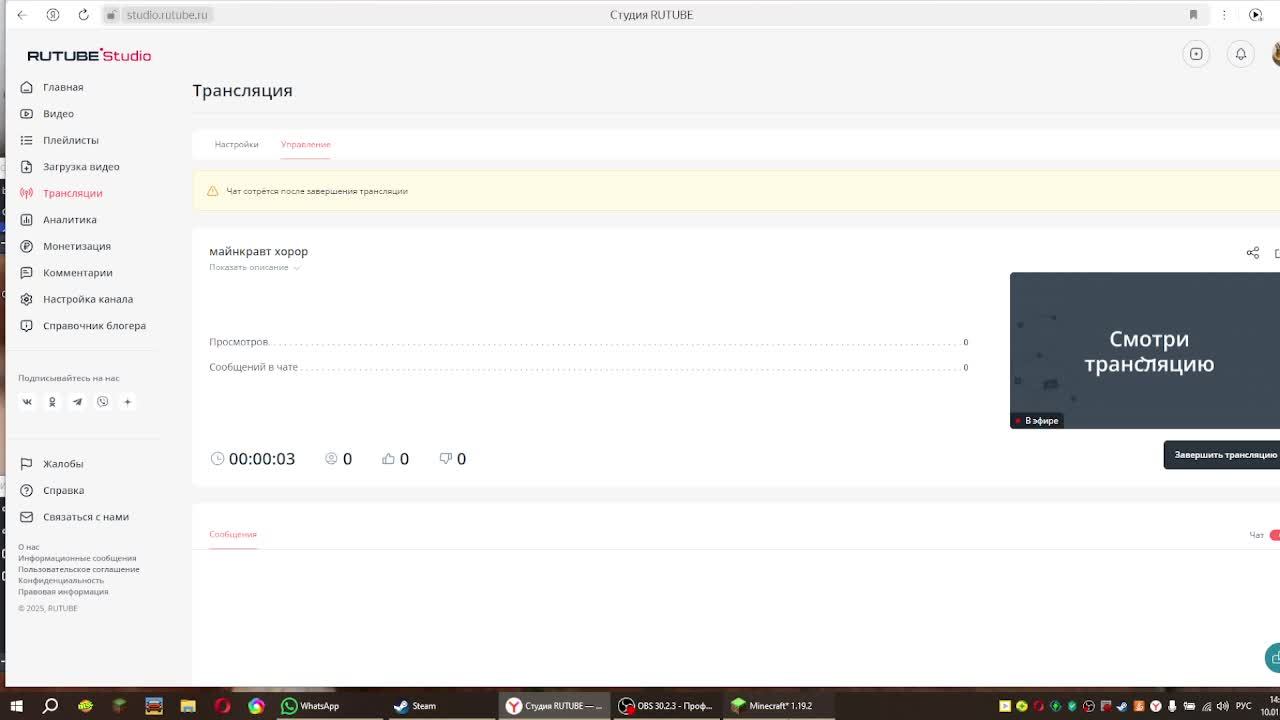The width and height of the screenshot is (1280, 720).
Task: Click the stream title майнкравт хорор
Action: tap(258, 252)
